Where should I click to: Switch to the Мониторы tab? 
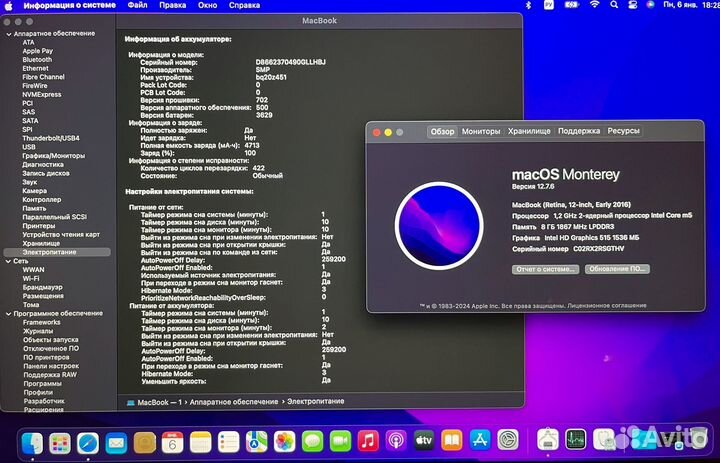(481, 131)
